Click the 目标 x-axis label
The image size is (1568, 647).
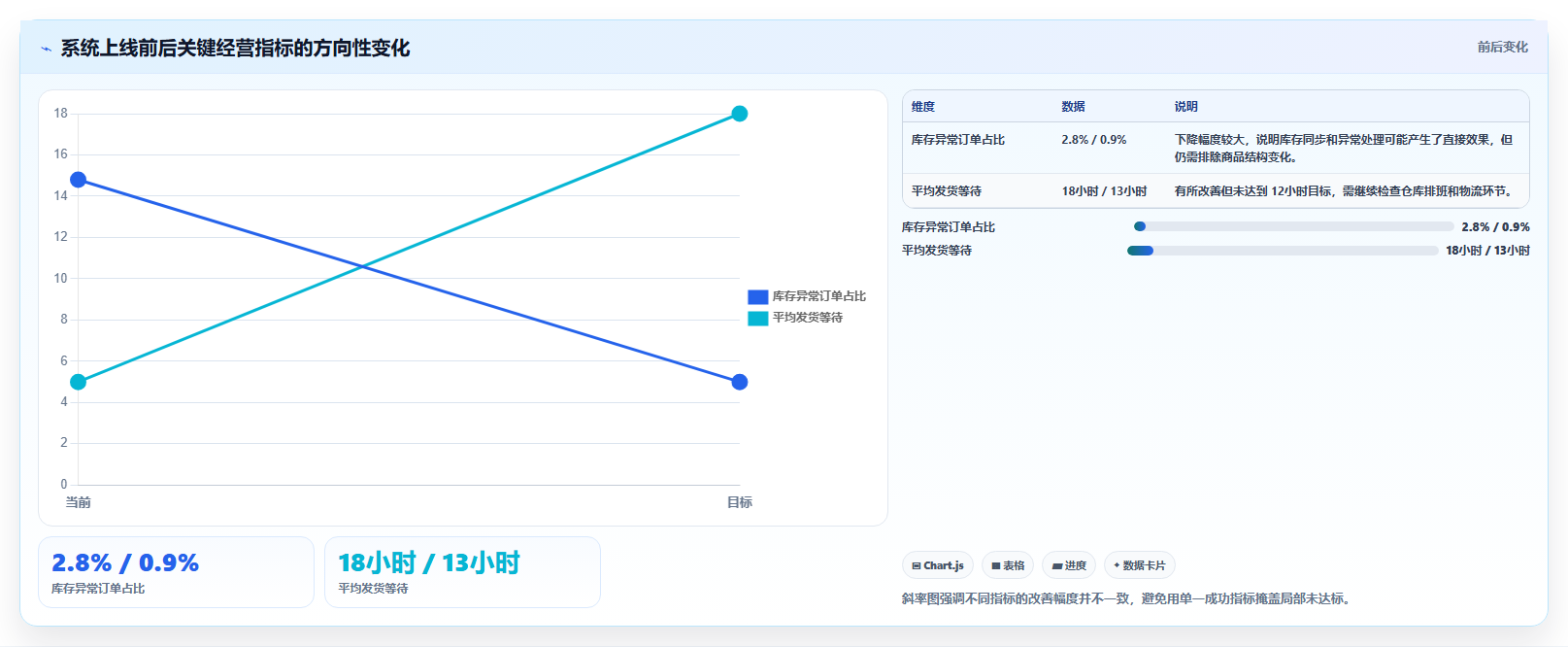[x=740, y=502]
